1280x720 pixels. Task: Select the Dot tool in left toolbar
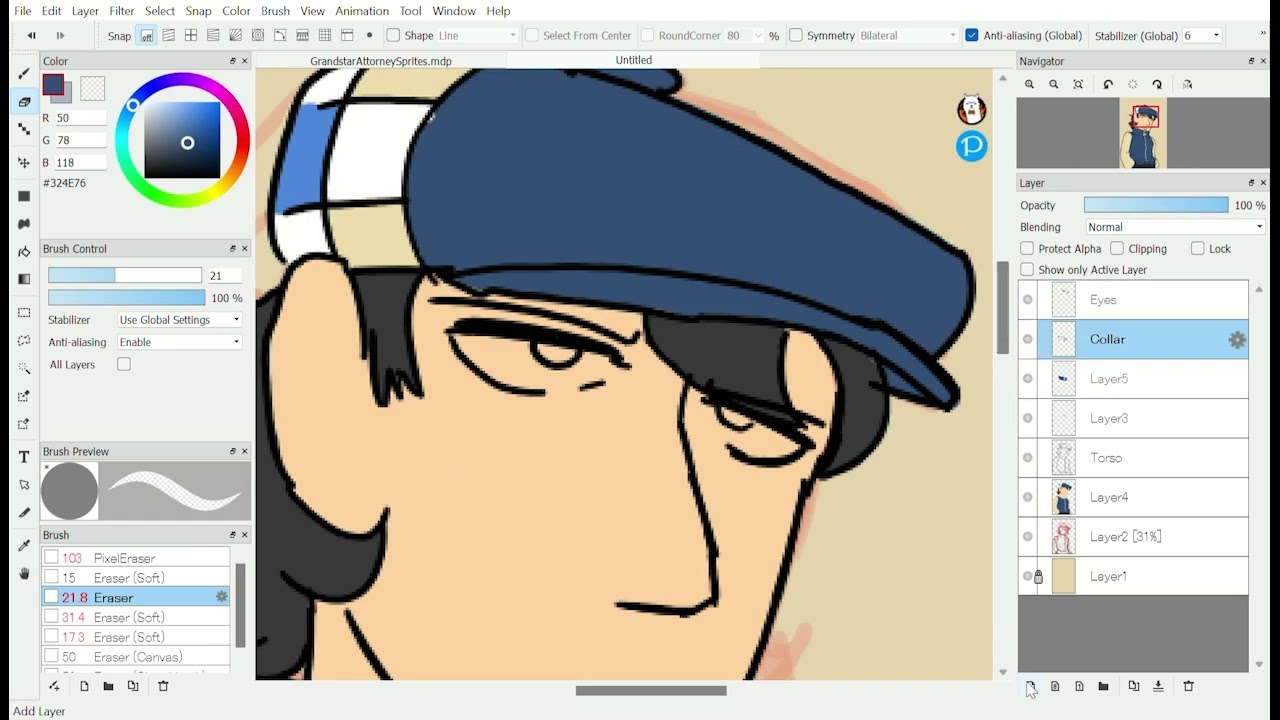(x=24, y=130)
